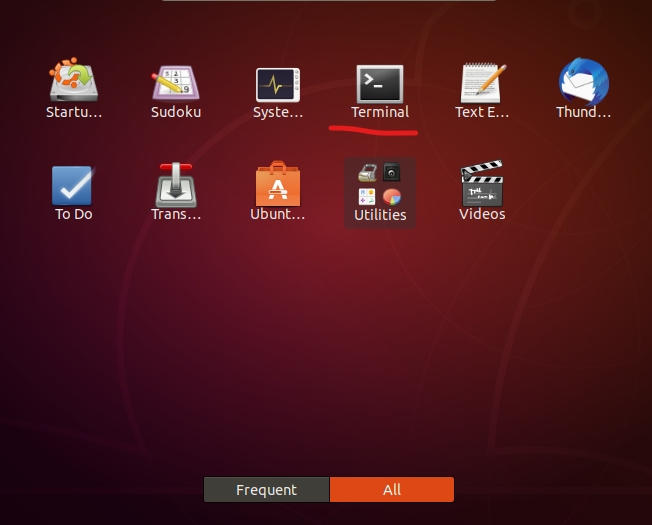Open the System Monitor icon
The image size is (652, 525).
click(x=278, y=83)
